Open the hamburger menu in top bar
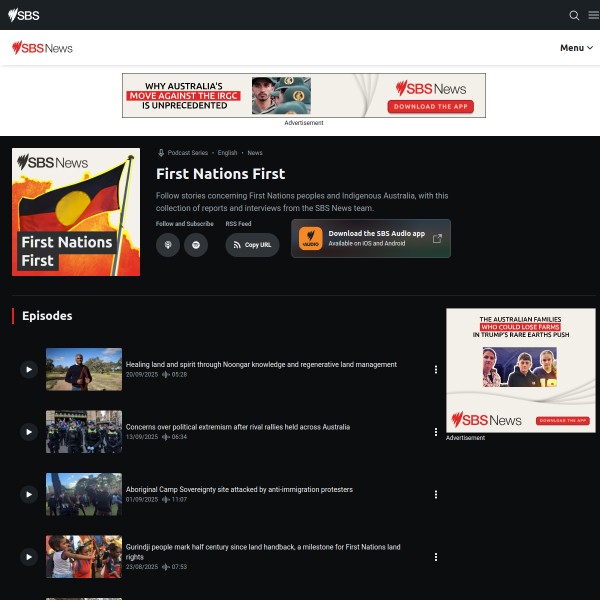The height and width of the screenshot is (600, 600). (x=593, y=15)
